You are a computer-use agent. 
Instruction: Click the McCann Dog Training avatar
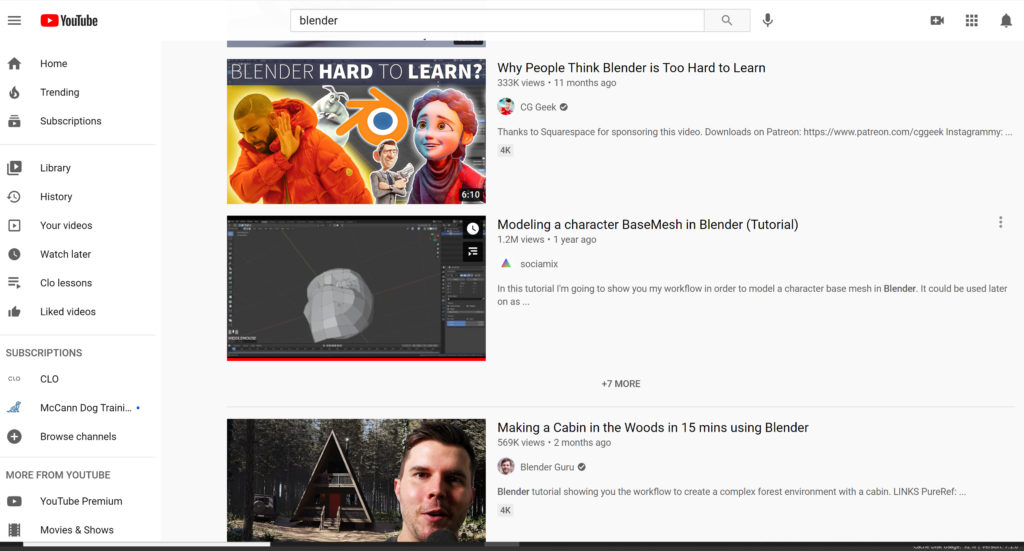click(14, 407)
